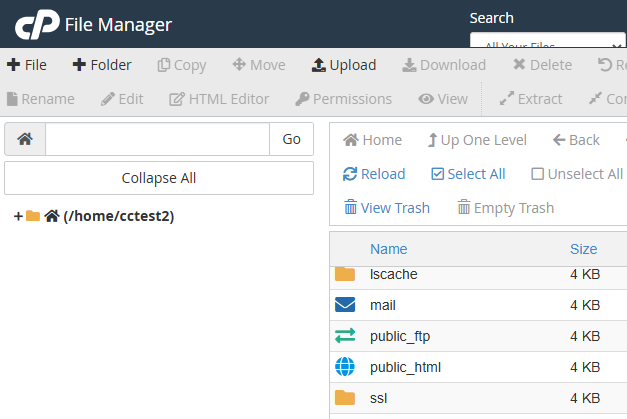This screenshot has width=627, height=419.
Task: Click the Go button
Action: [x=292, y=139]
